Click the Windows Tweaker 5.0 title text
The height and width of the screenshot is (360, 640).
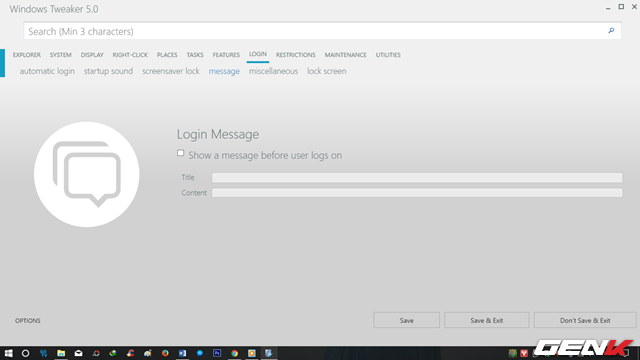[x=54, y=9]
